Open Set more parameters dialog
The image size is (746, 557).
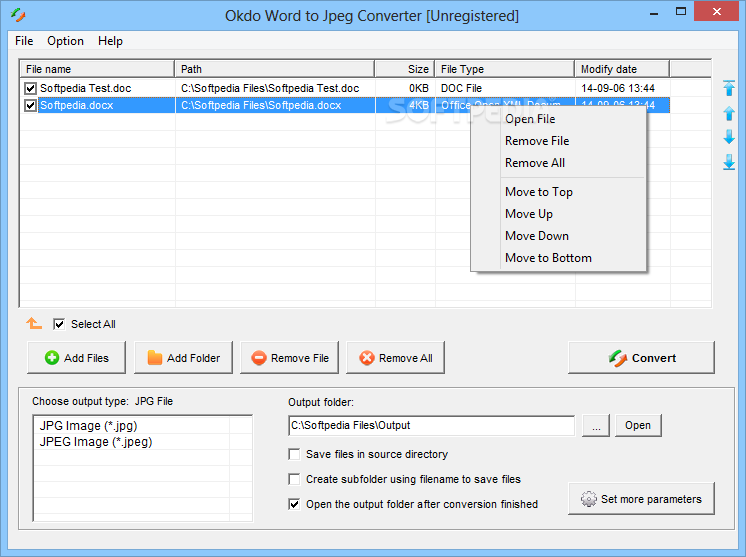[x=641, y=498]
